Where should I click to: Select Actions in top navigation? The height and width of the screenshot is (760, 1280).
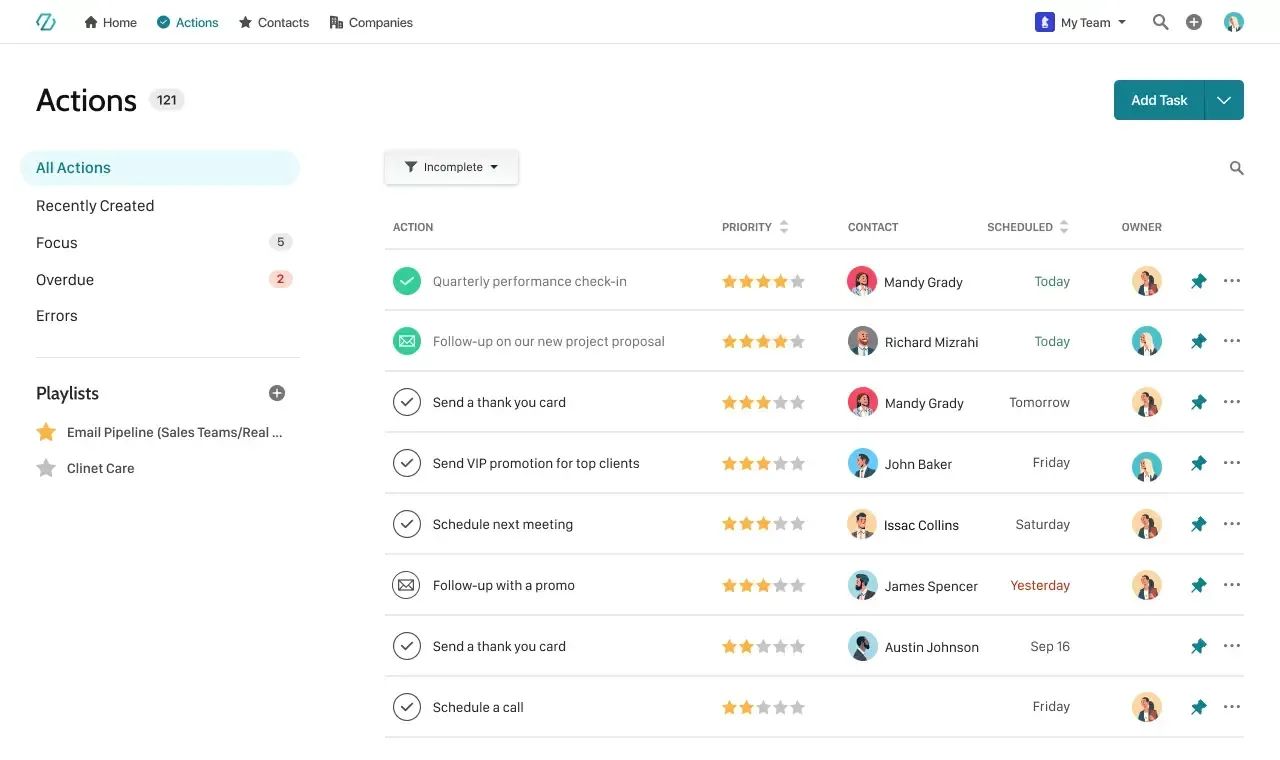coord(187,22)
